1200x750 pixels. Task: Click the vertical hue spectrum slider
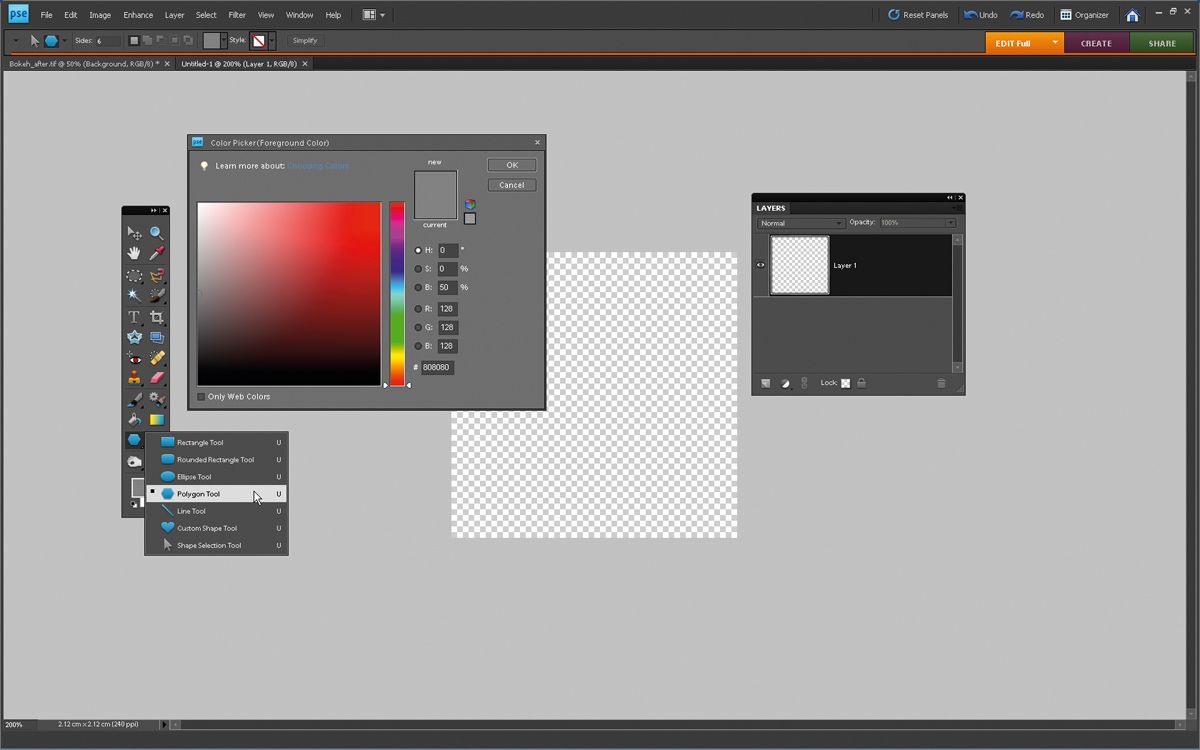pyautogui.click(x=397, y=293)
